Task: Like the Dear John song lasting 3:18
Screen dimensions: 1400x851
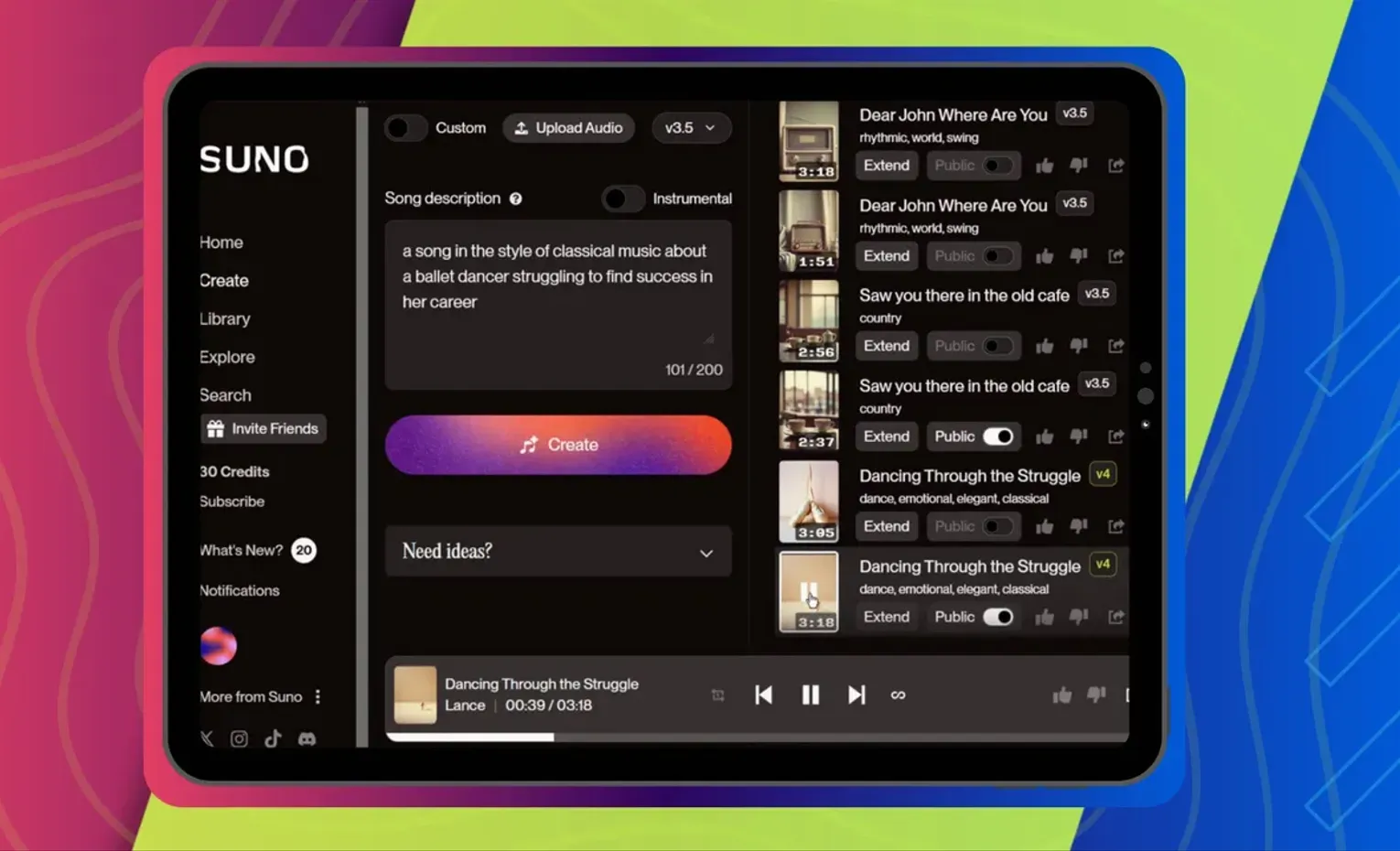Action: pyautogui.click(x=1044, y=166)
